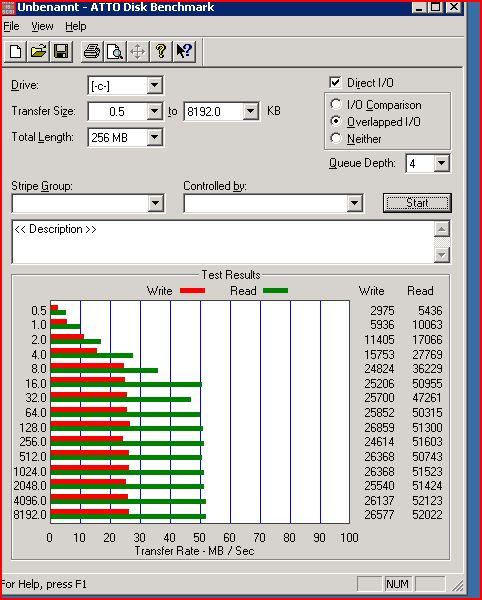Click the red write bar for 8192.0
The width and height of the screenshot is (482, 600).
coord(90,512)
